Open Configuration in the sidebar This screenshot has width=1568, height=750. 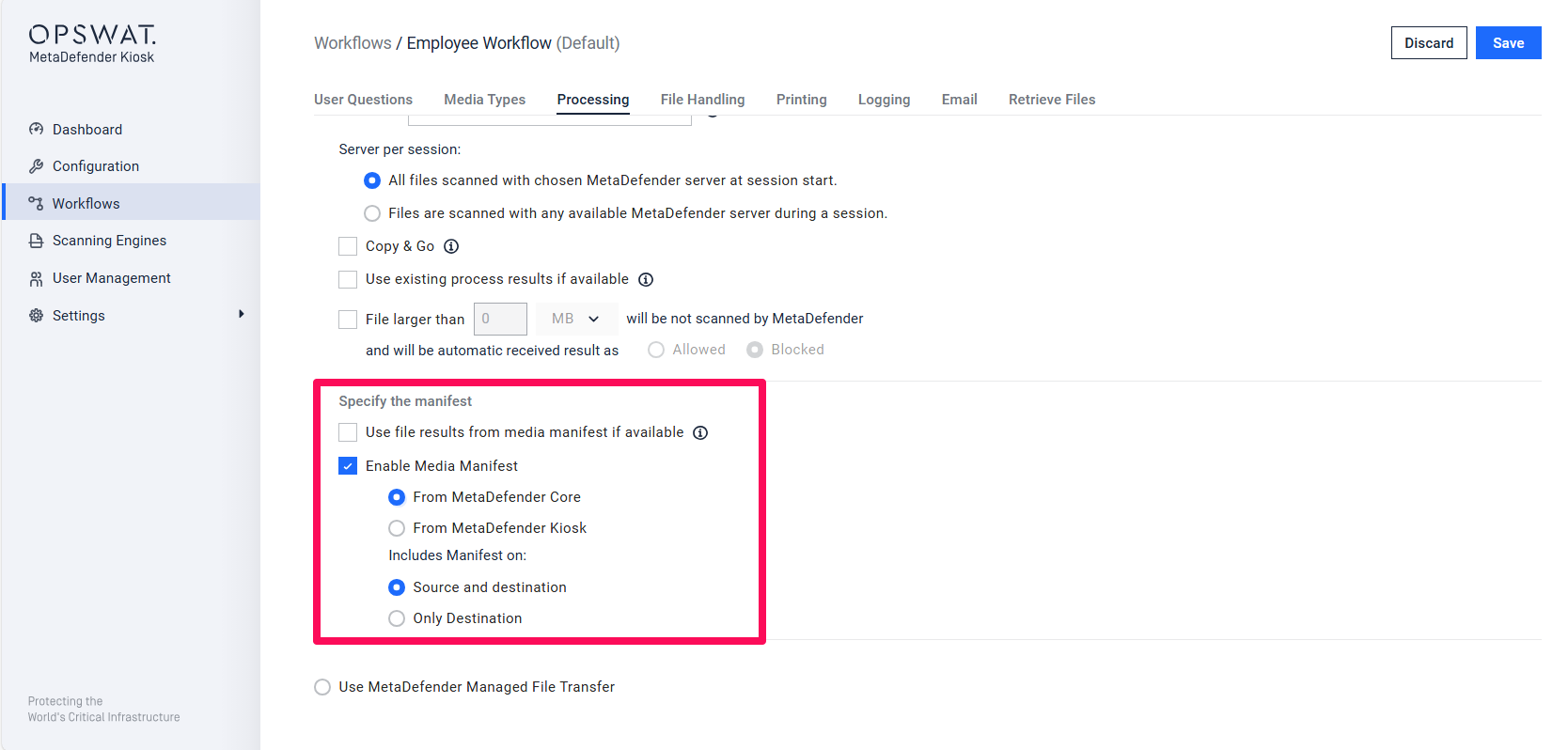[x=132, y=166]
